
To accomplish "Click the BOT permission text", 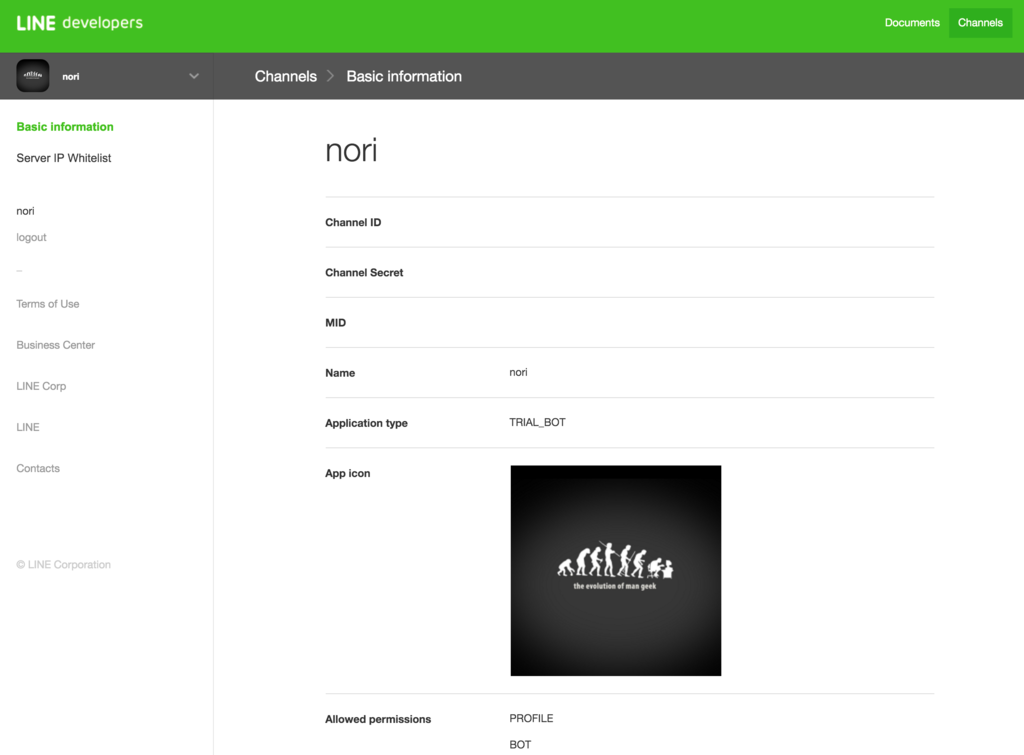I will (520, 745).
